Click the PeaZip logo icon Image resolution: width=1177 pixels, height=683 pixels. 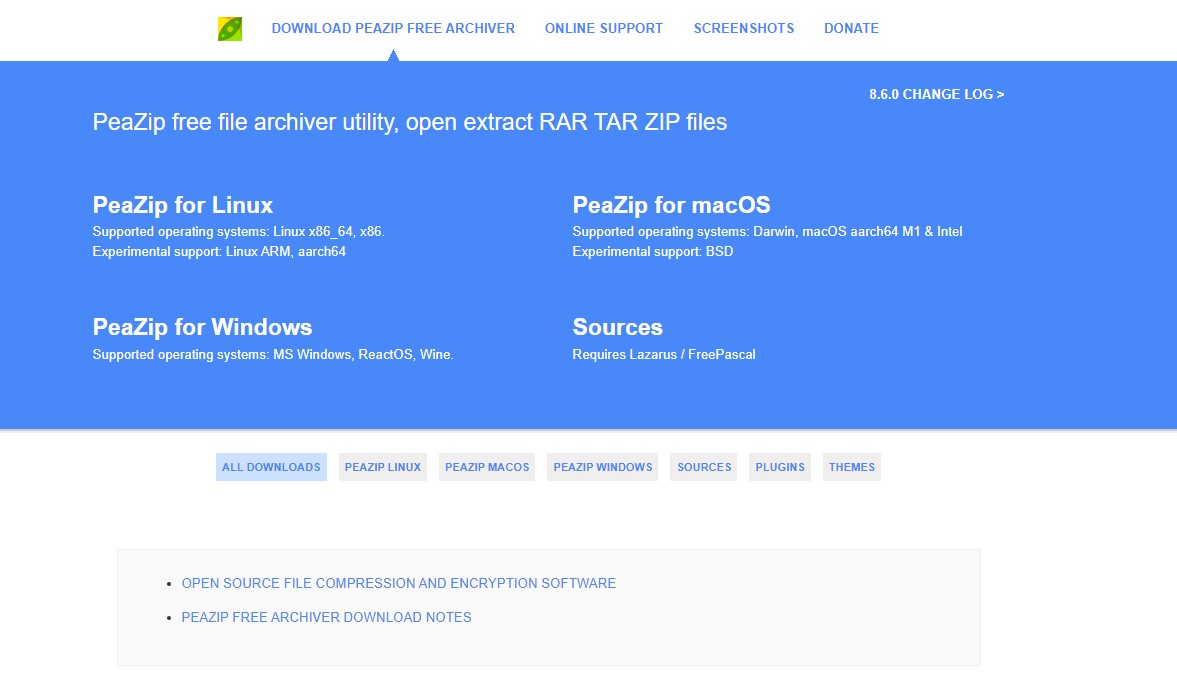coord(231,28)
